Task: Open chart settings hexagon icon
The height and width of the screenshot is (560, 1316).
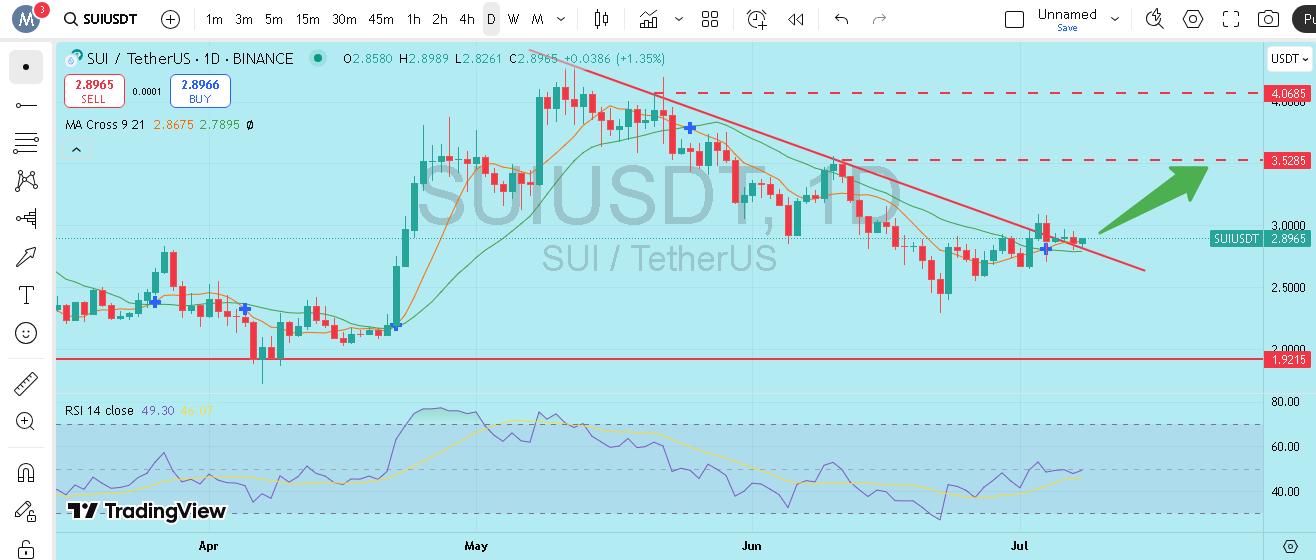Action: tap(1193, 19)
